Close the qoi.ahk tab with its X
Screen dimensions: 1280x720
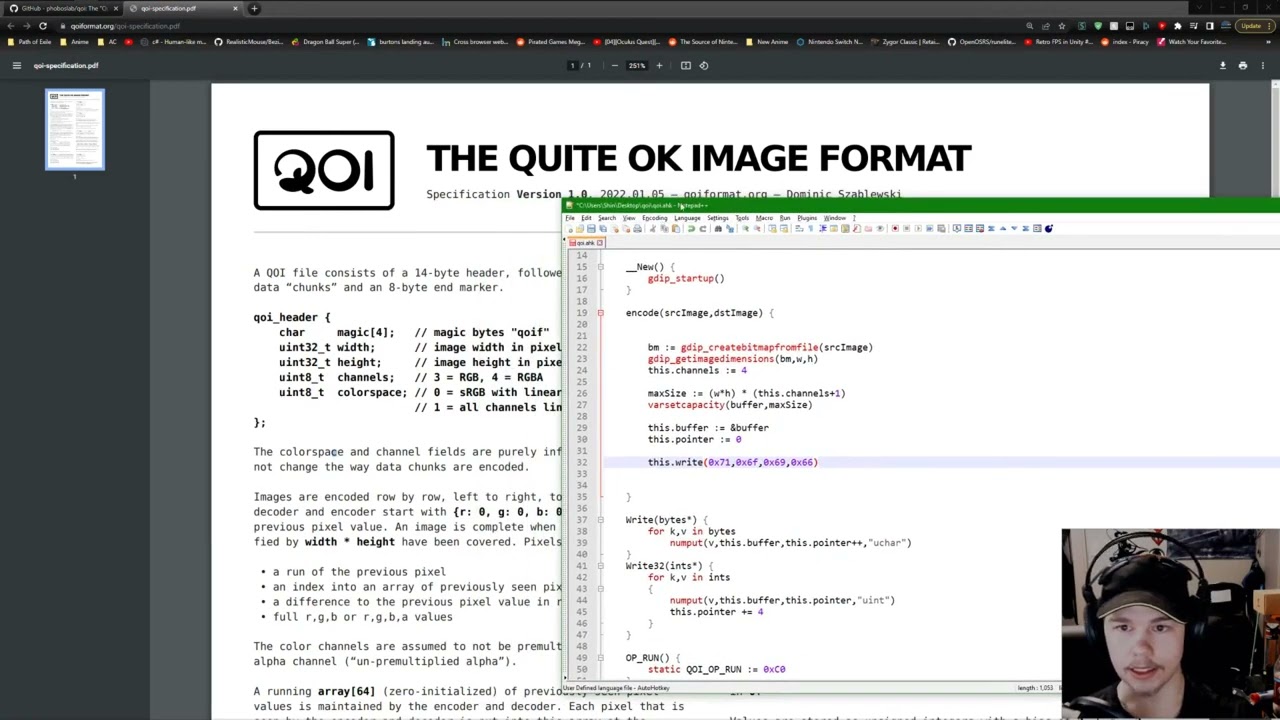pos(600,243)
